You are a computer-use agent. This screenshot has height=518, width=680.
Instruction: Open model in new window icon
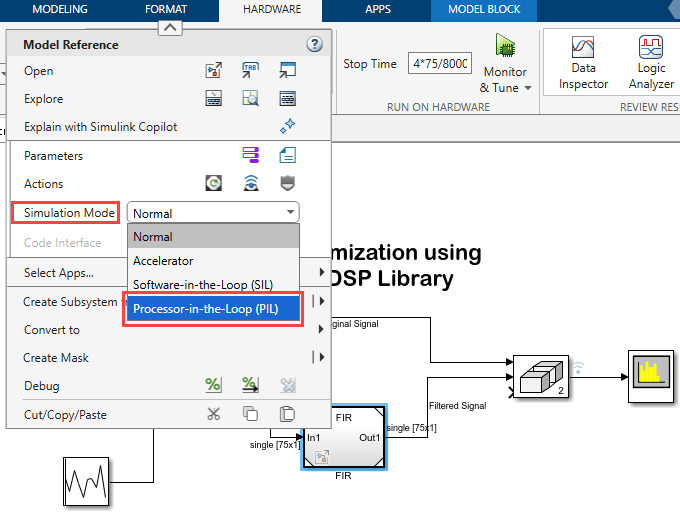(288, 70)
